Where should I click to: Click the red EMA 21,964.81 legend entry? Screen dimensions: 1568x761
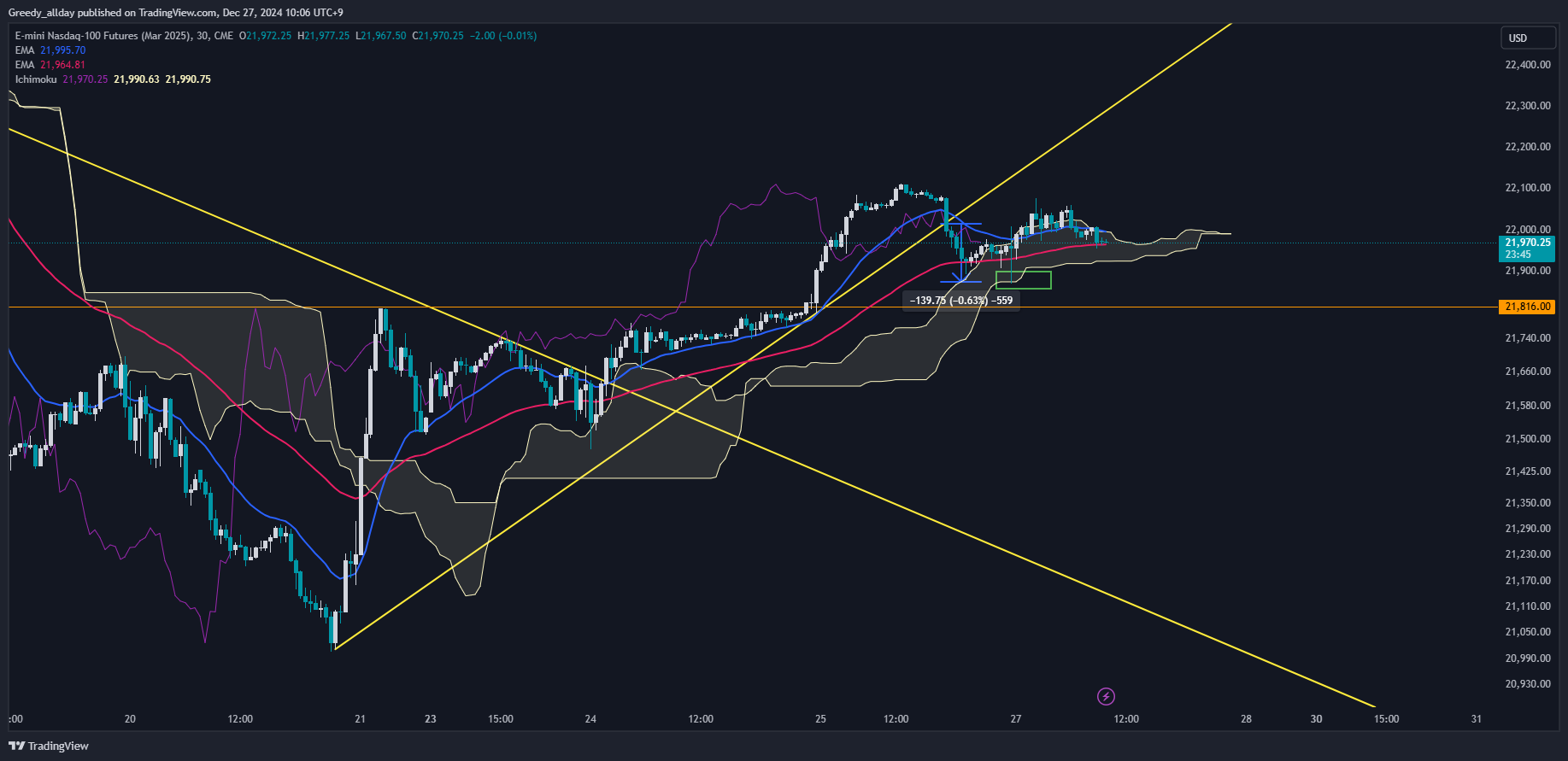[50, 65]
